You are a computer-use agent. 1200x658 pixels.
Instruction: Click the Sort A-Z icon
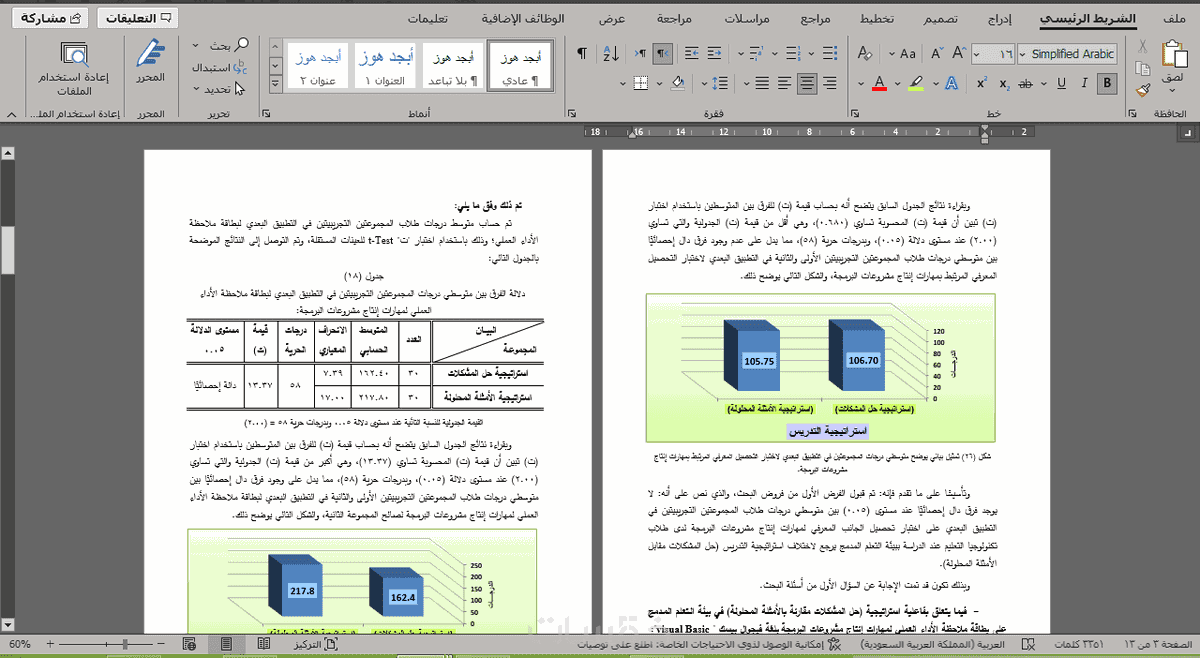611,53
